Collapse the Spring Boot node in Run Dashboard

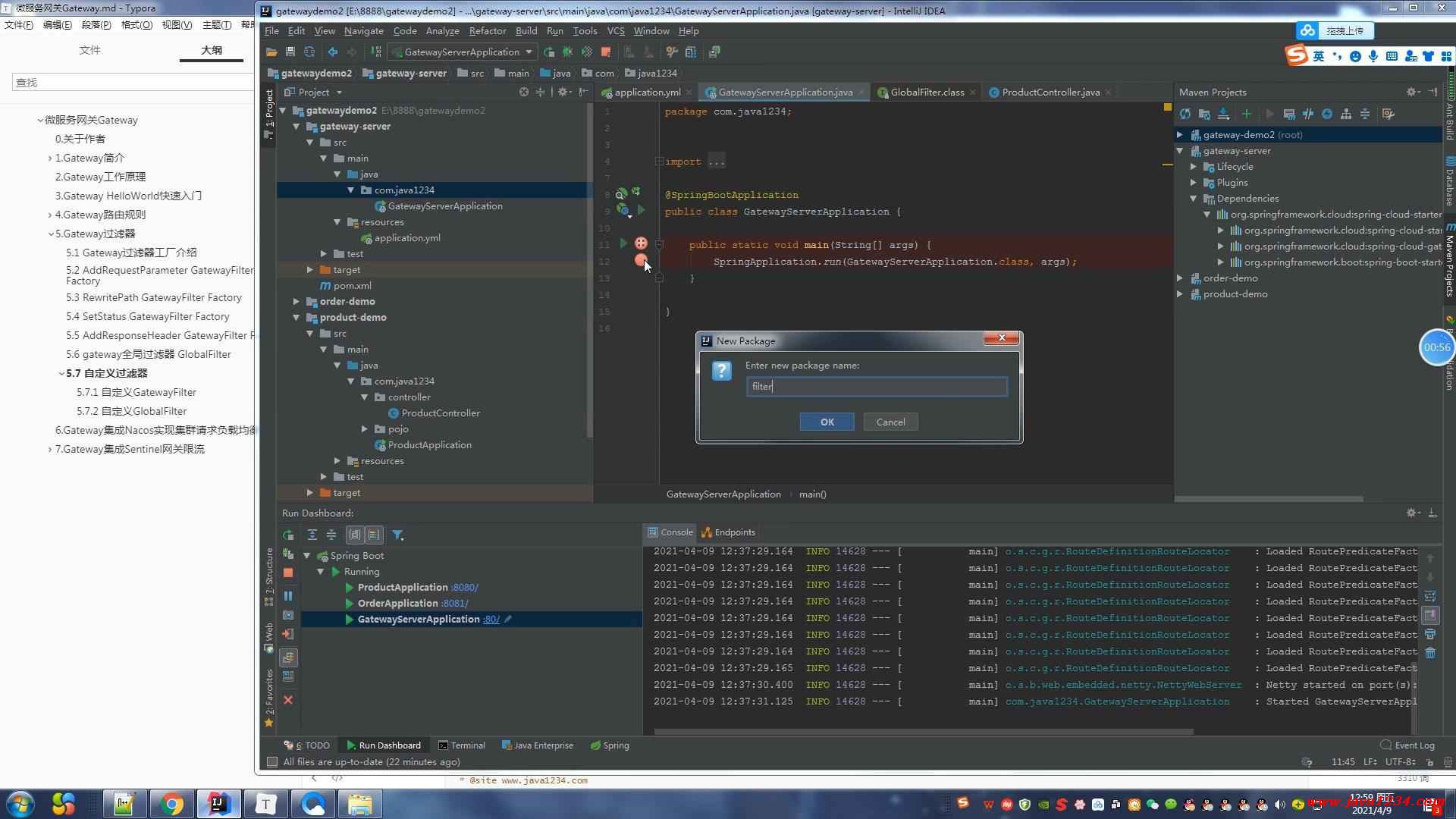click(x=307, y=555)
